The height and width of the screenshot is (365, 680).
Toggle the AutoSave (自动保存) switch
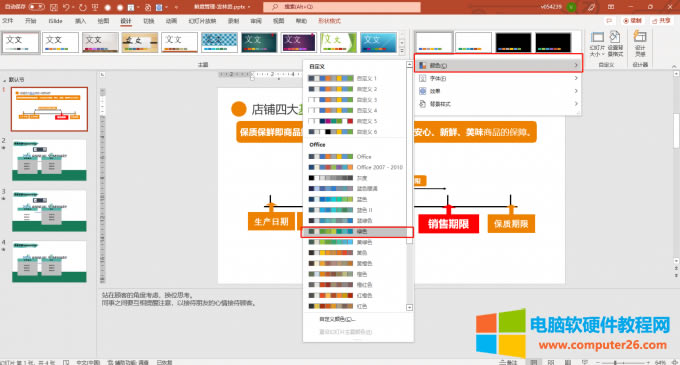pyautogui.click(x=37, y=7)
